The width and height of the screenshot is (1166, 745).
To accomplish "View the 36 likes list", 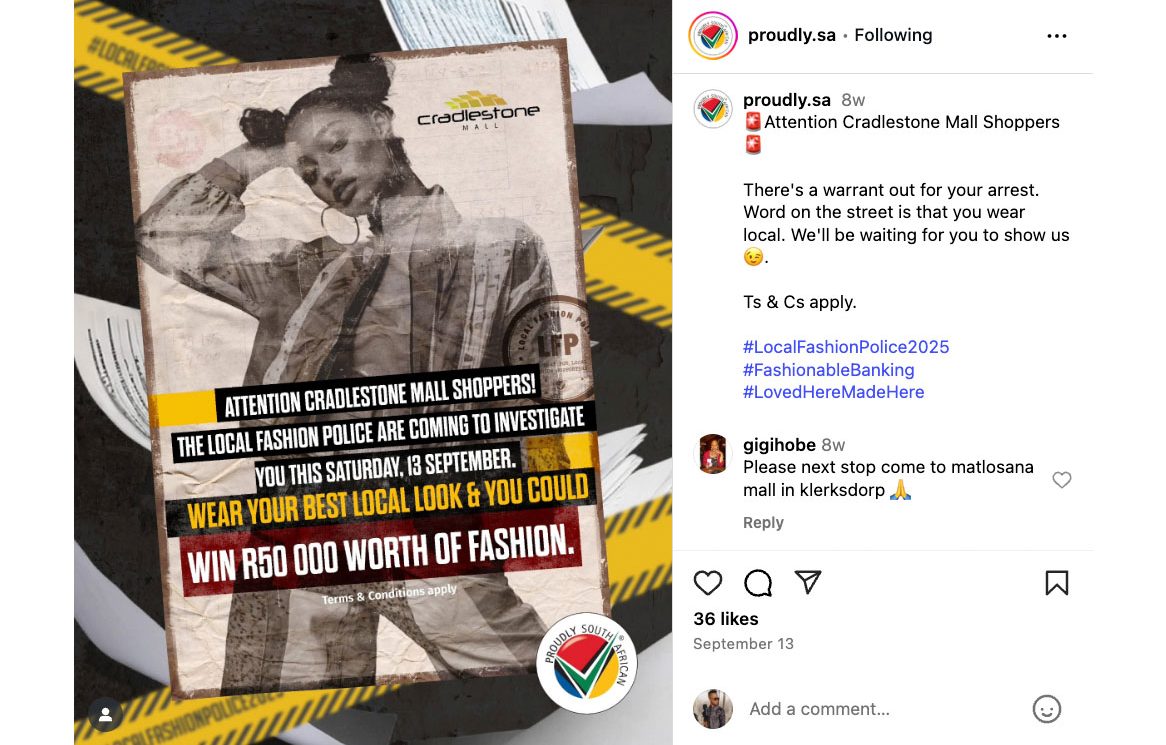I will 726,619.
